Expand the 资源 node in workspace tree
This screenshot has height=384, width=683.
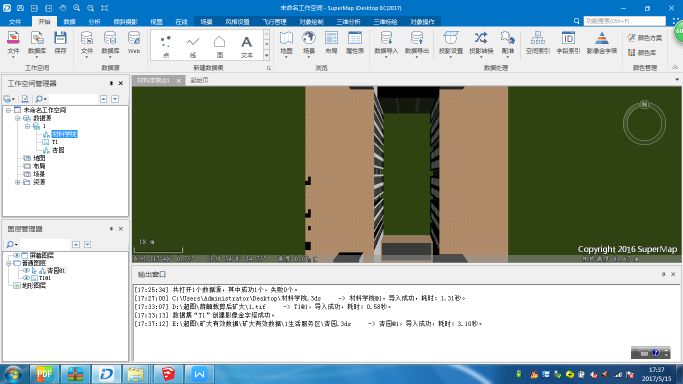tap(17, 182)
